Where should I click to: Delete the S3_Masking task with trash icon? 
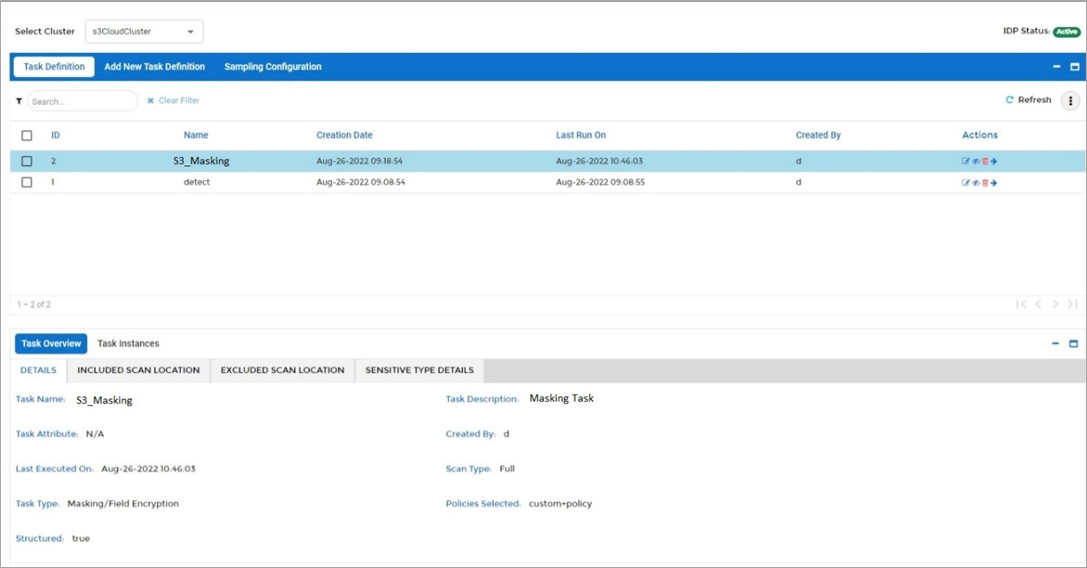pos(984,162)
